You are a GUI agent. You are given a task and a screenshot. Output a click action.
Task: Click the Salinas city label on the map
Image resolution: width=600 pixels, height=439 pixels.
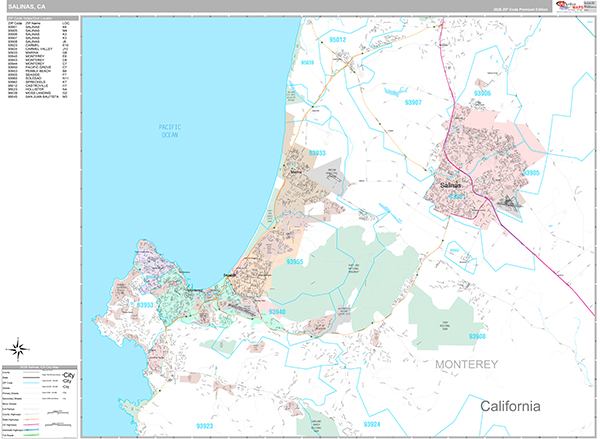(454, 185)
